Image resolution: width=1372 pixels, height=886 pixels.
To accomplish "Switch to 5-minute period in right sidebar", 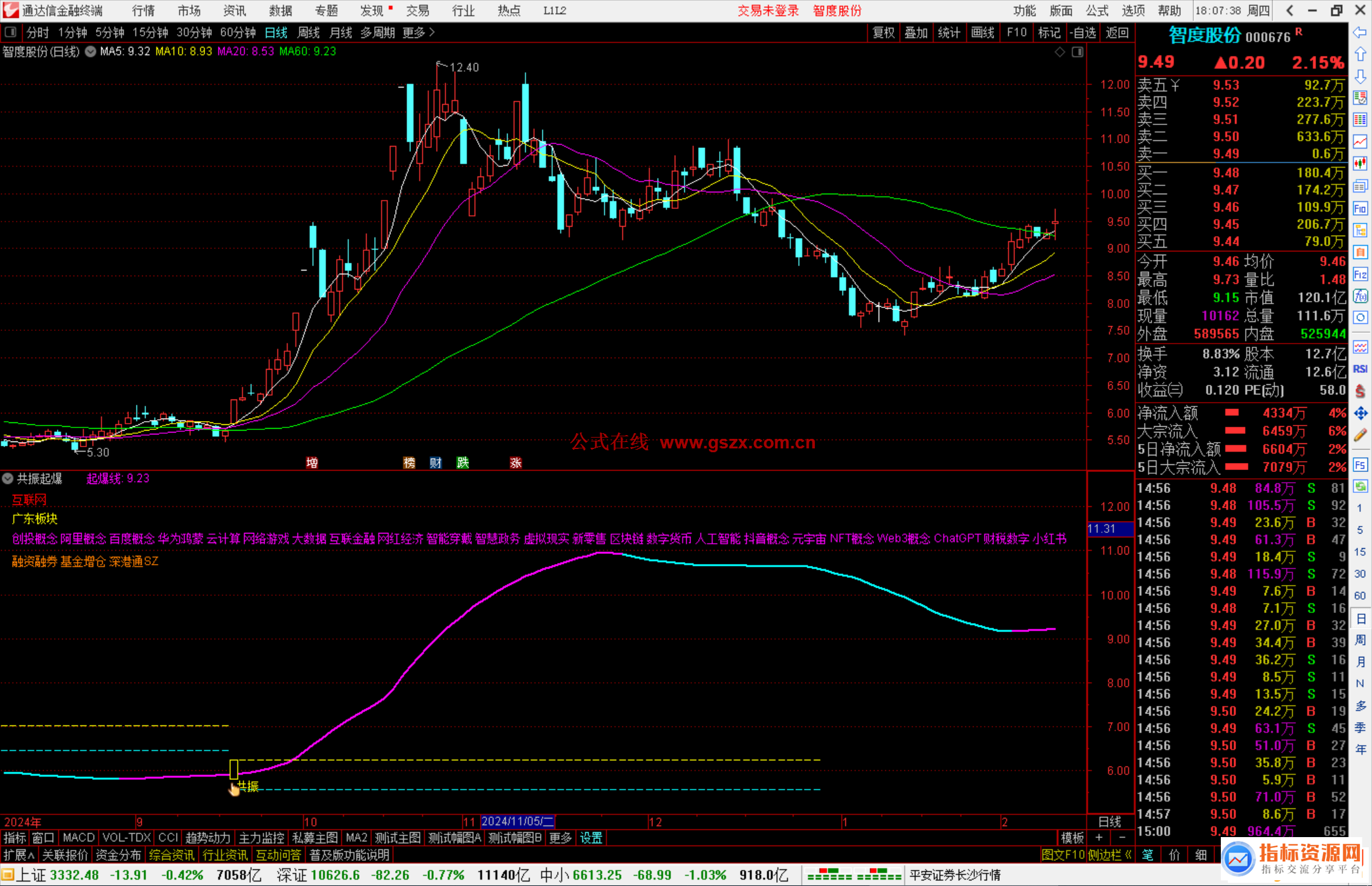I will tap(1360, 530).
